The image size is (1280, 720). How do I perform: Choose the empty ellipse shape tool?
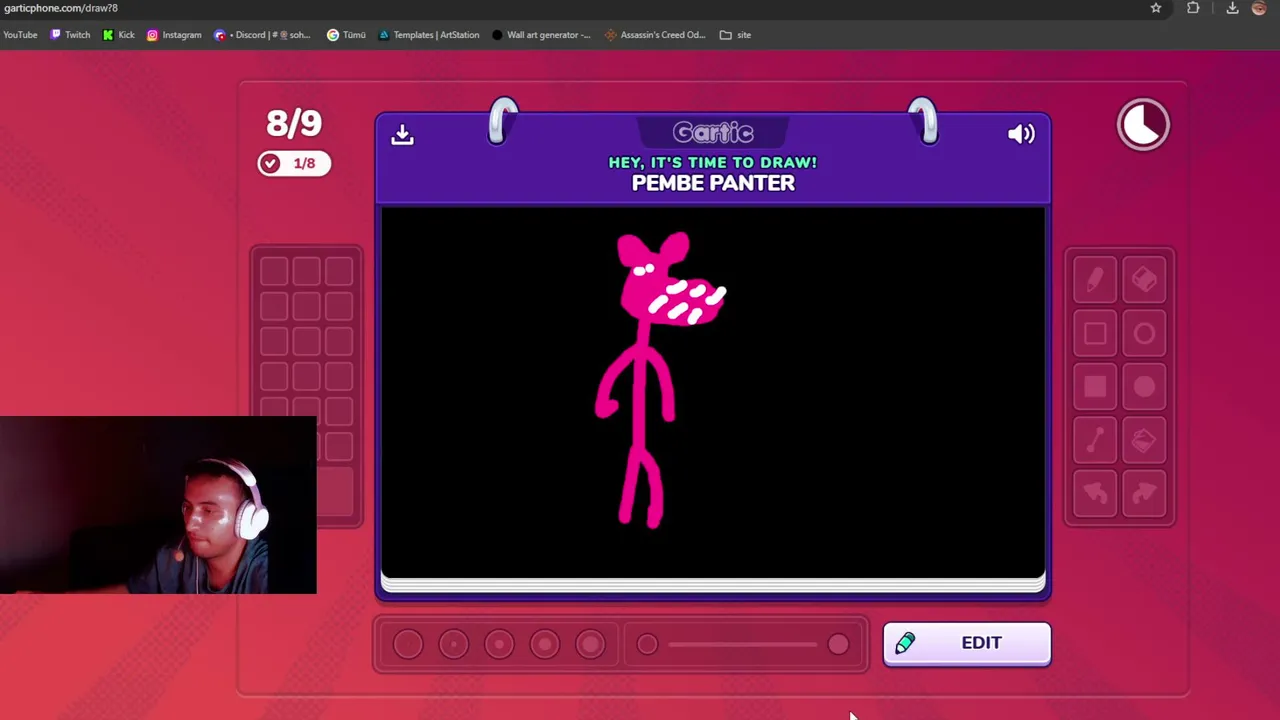1144,334
